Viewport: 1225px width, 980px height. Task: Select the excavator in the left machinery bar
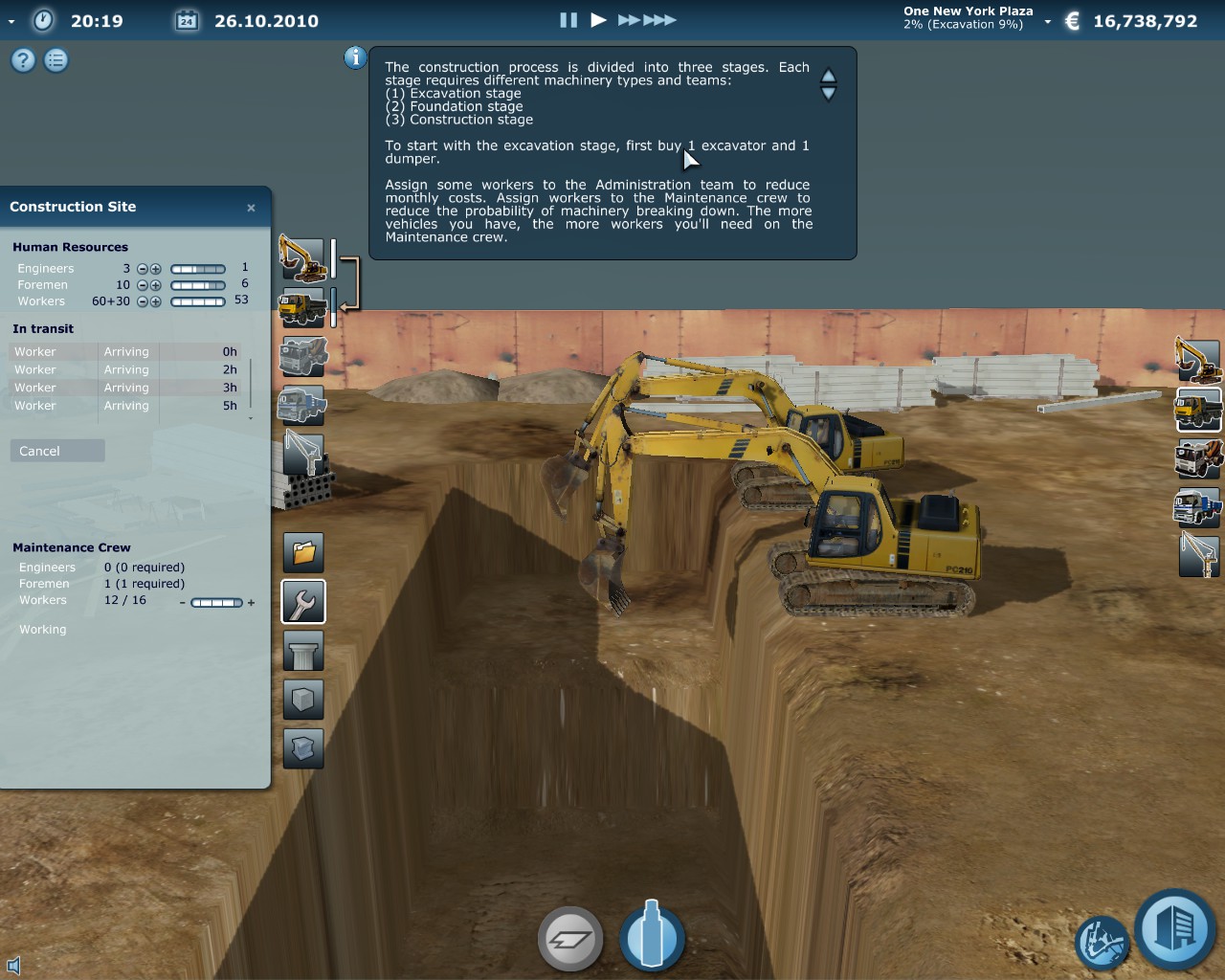tap(302, 259)
